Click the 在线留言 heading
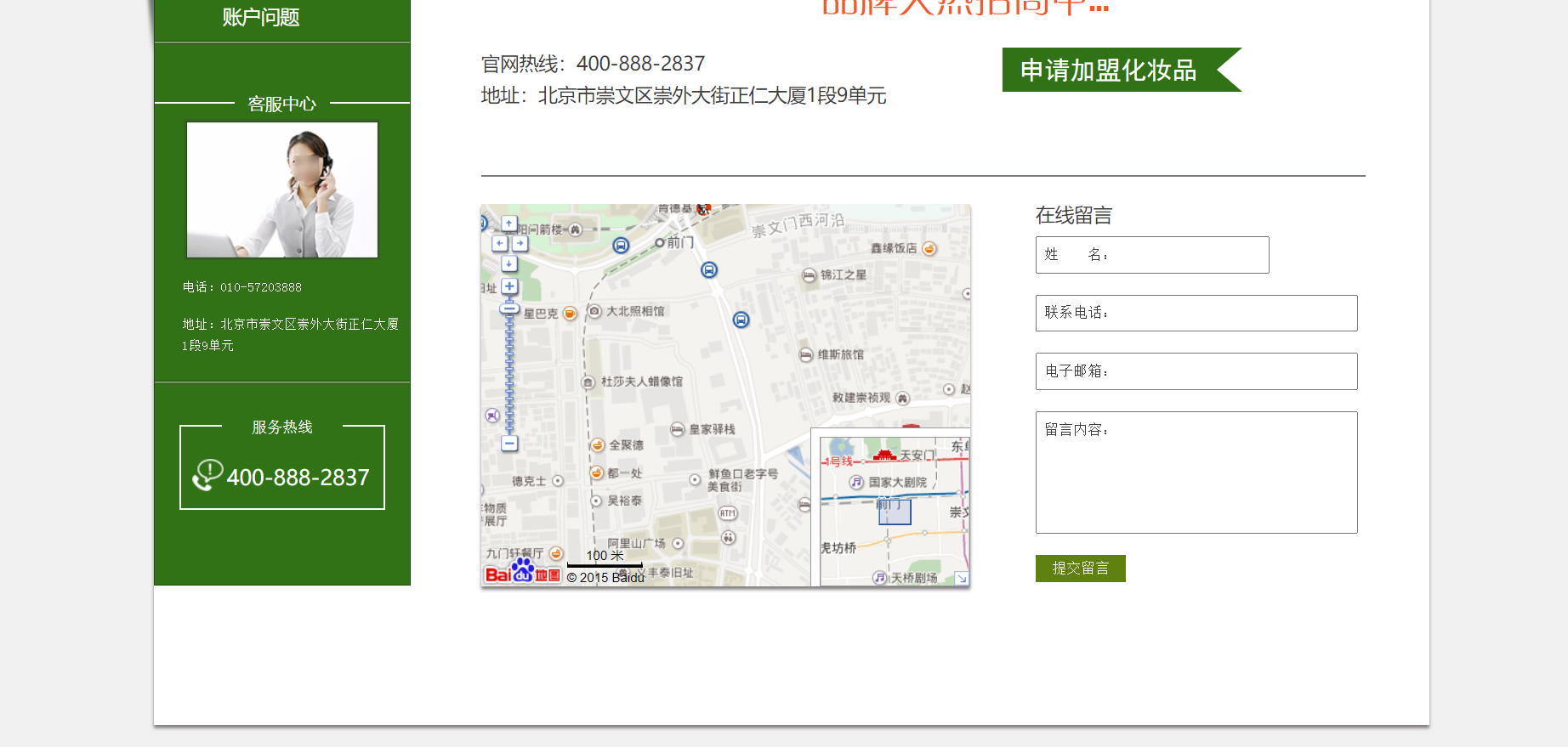The height and width of the screenshot is (747, 1568). pyautogui.click(x=1074, y=215)
